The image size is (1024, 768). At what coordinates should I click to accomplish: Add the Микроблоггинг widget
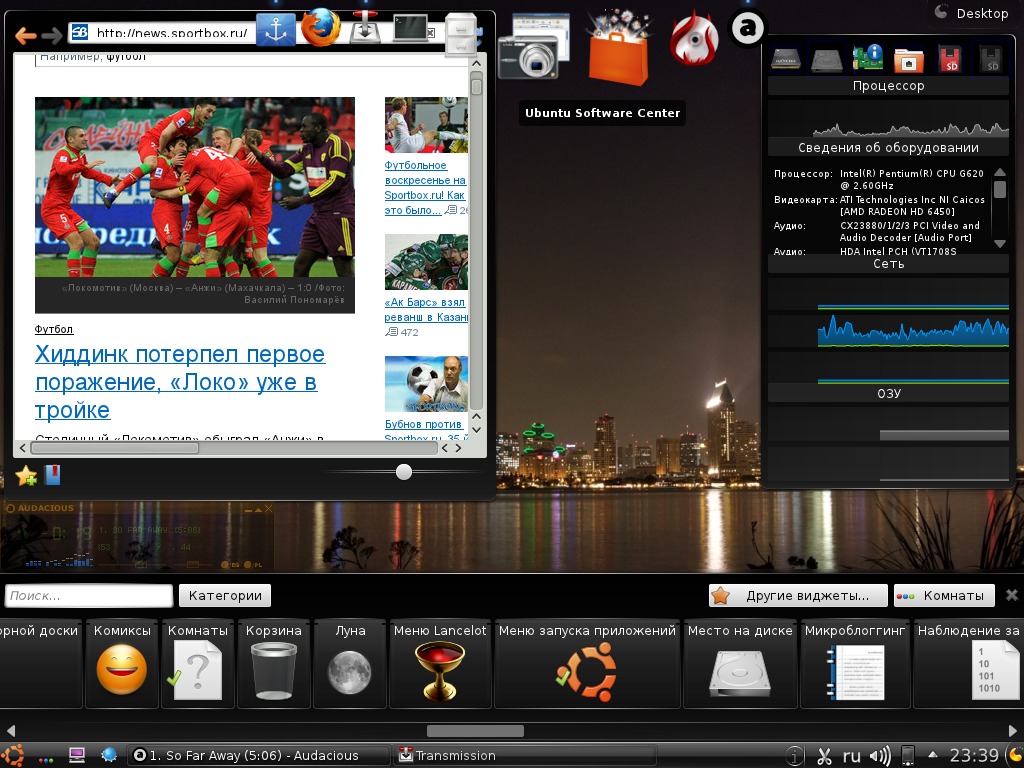tap(855, 664)
